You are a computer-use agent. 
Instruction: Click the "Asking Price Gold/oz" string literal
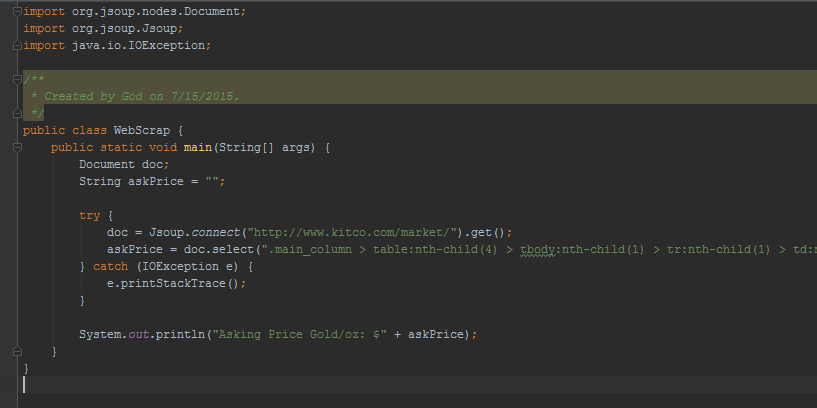(301, 334)
